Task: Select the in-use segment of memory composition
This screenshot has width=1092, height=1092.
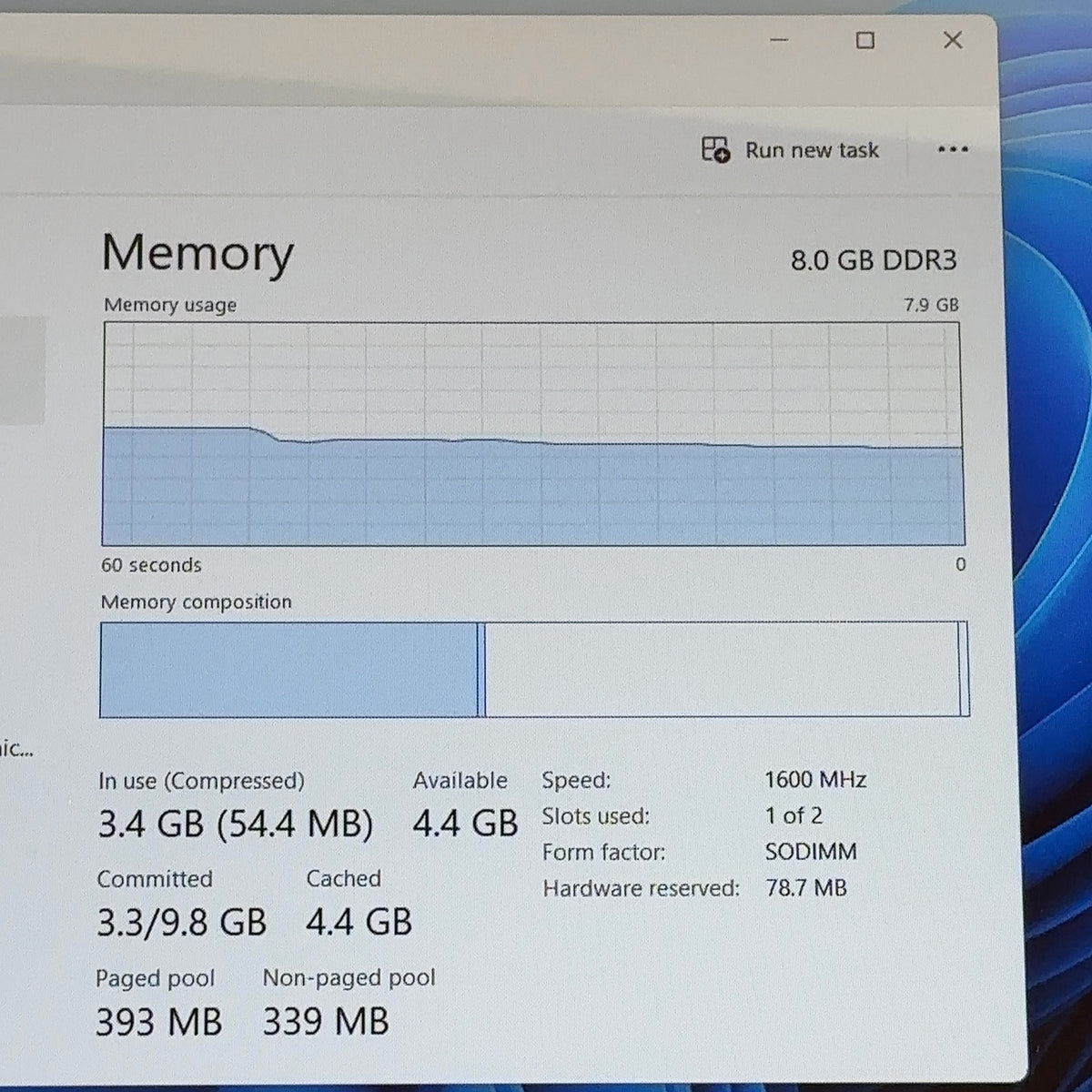Action: pyautogui.click(x=288, y=670)
